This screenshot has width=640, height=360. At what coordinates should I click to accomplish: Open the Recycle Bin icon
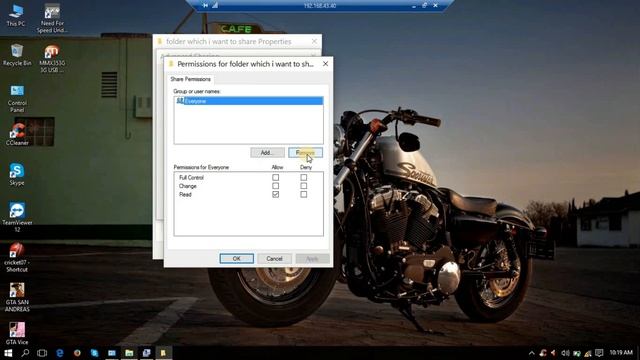(x=17, y=55)
